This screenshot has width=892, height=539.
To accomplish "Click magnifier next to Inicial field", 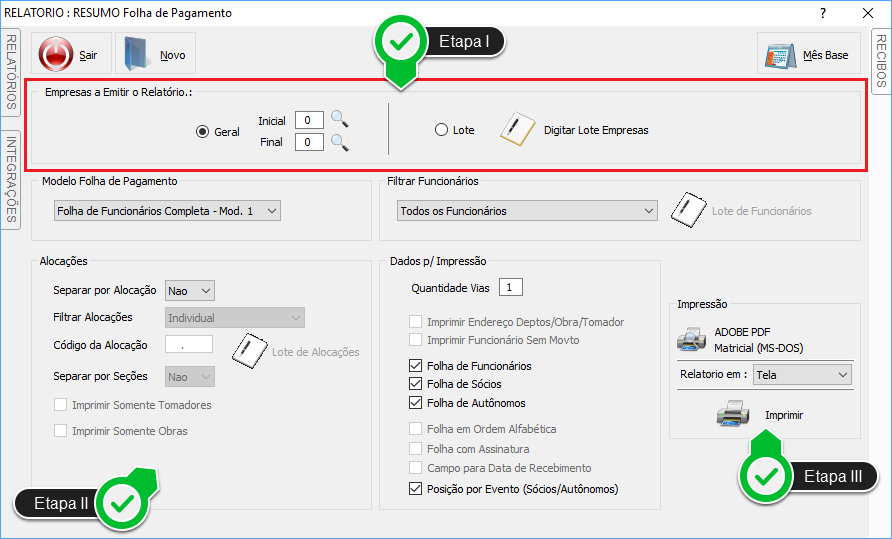I will coord(340,120).
